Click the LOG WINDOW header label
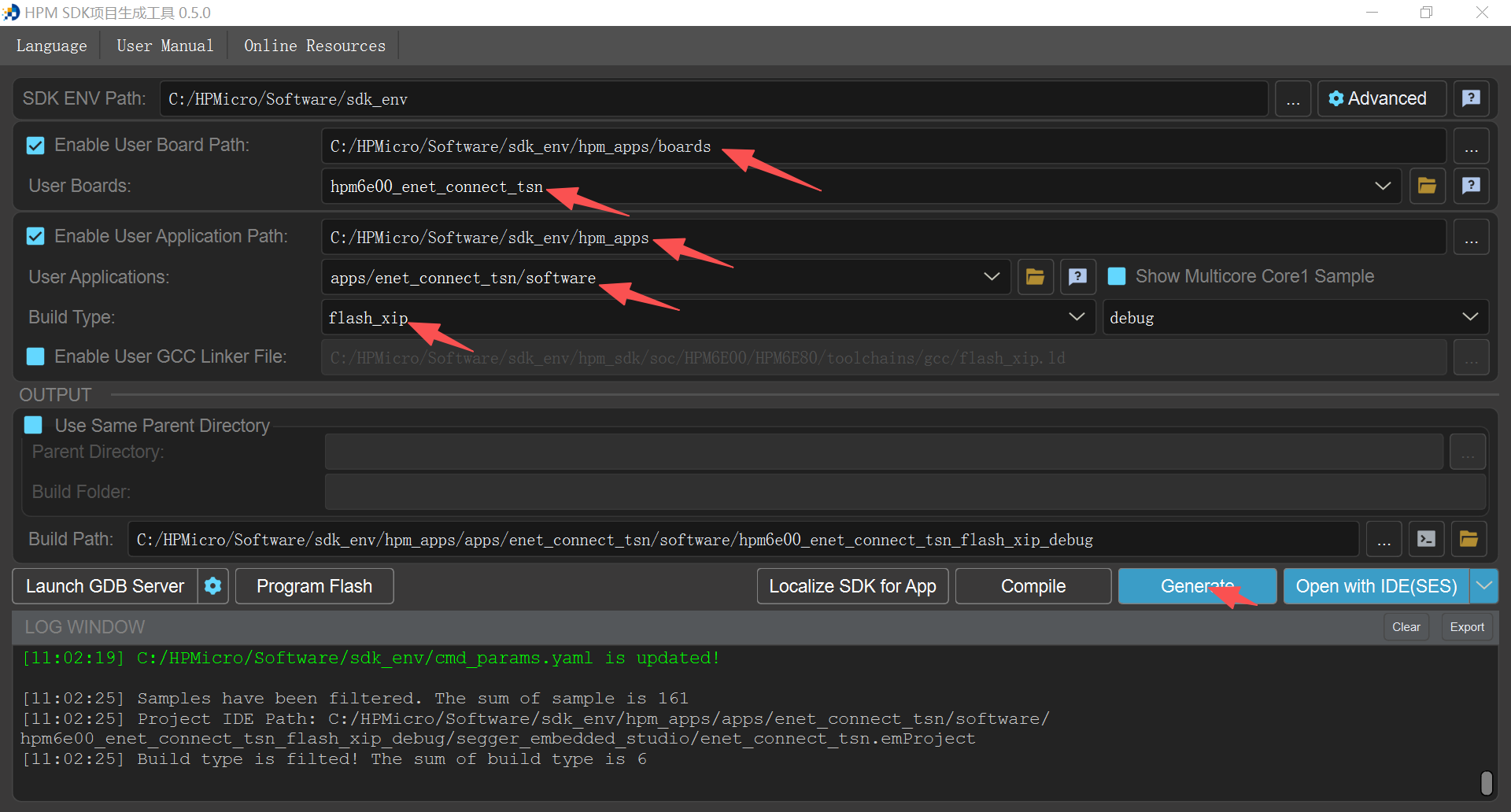 (85, 627)
